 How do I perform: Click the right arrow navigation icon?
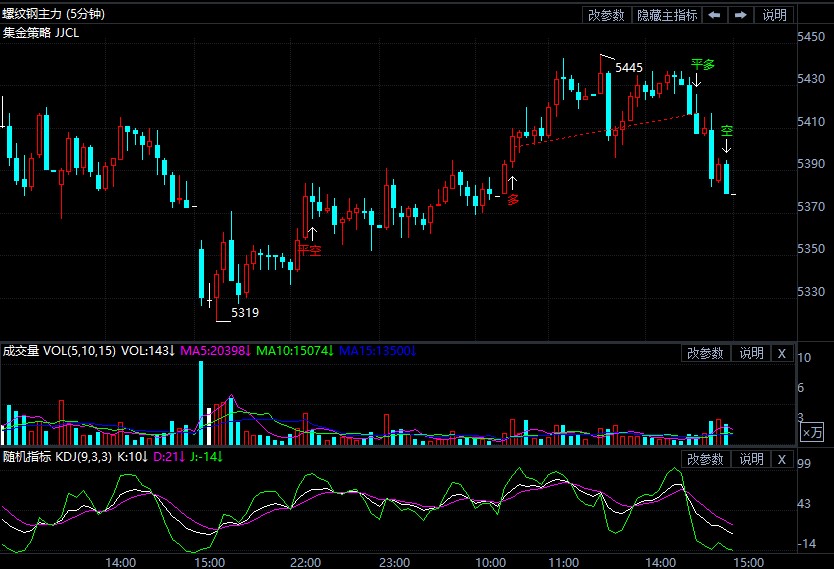(740, 15)
